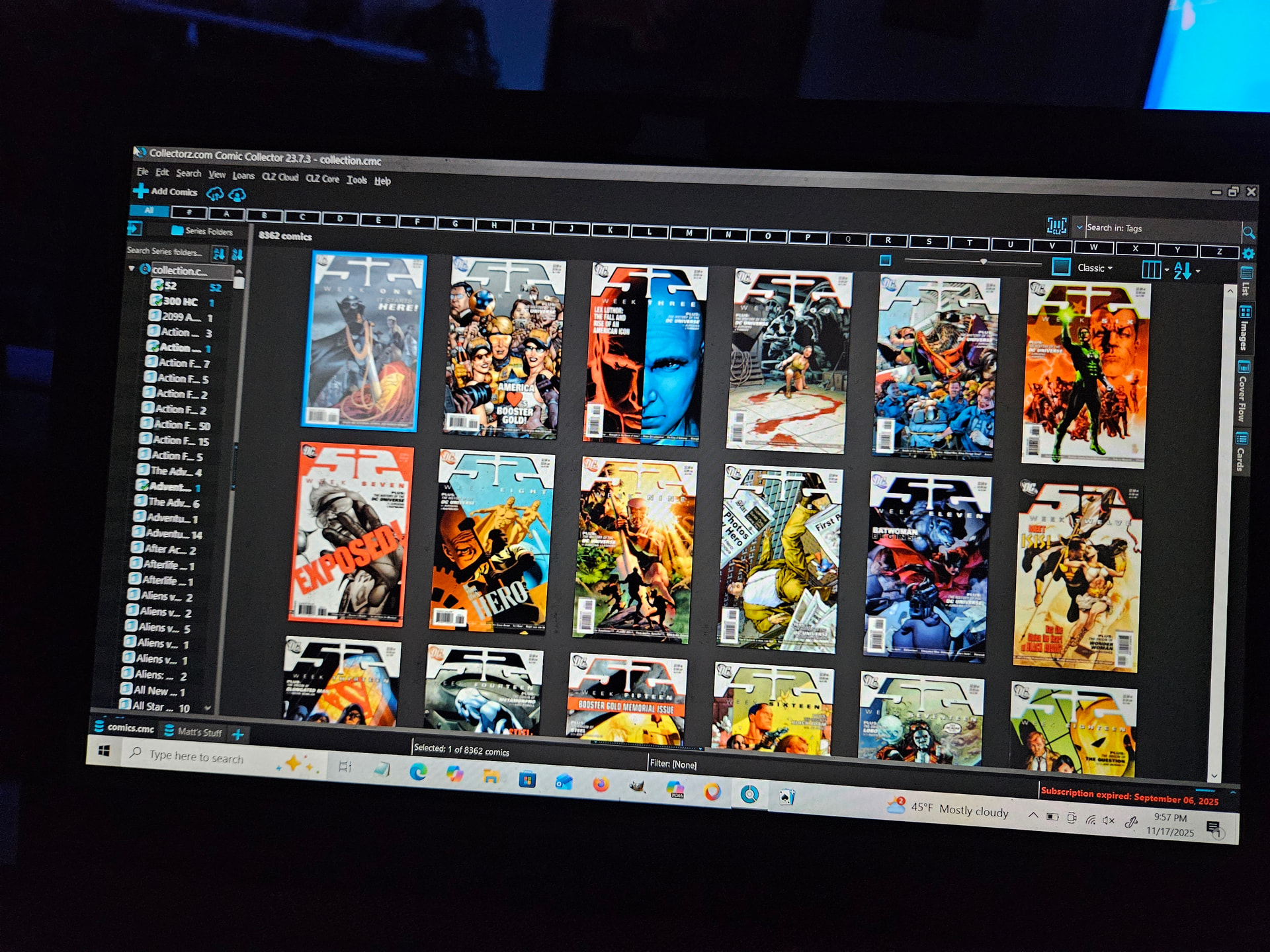Toggle the small thumbnail size square
Viewport: 1270px width, 952px height.
[885, 260]
